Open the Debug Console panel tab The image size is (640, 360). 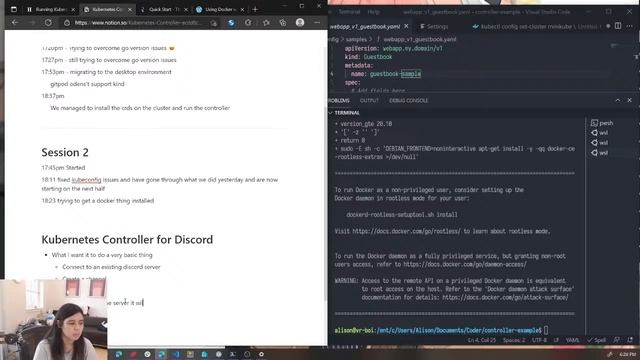408,100
